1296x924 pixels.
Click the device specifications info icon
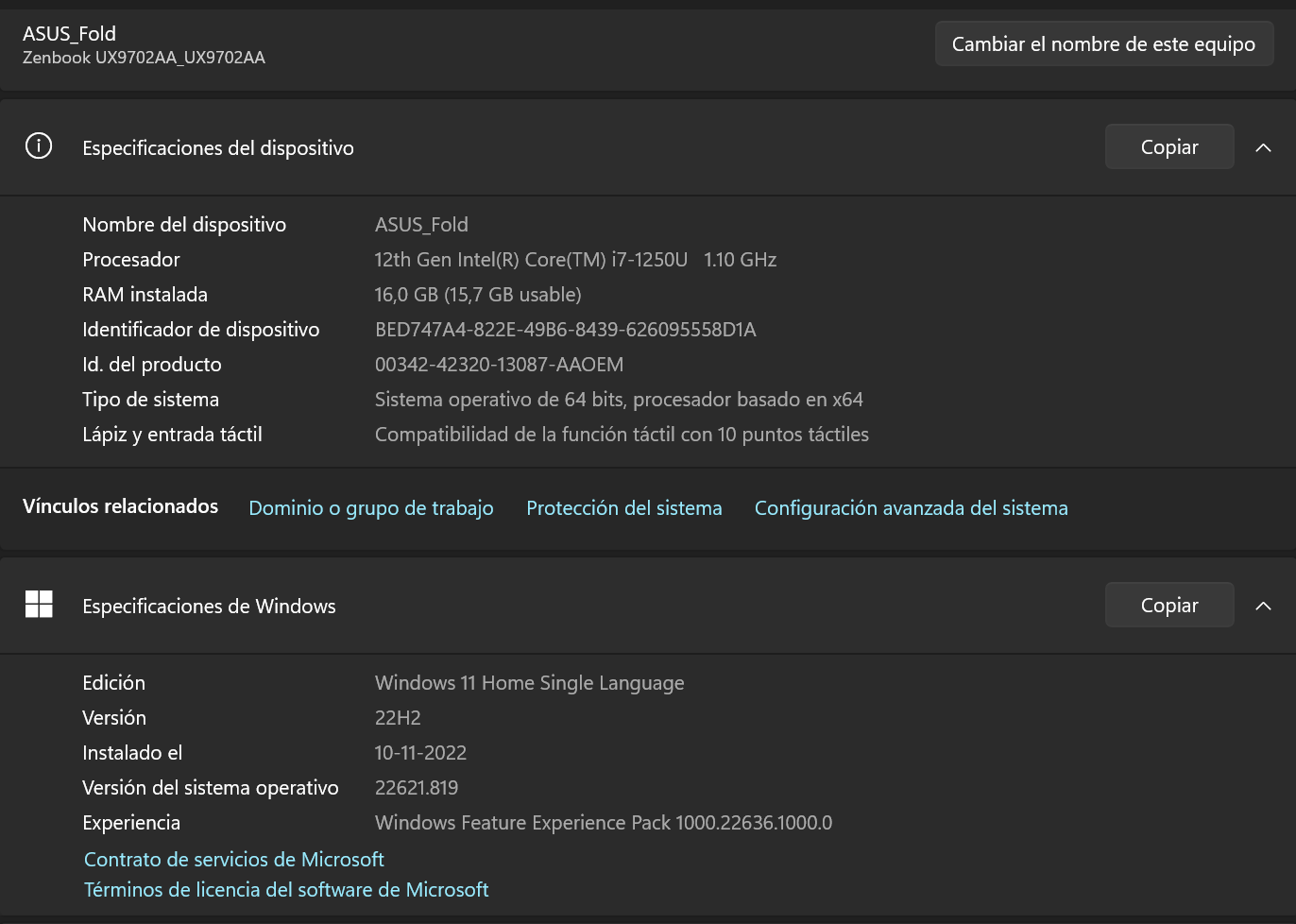[39, 146]
